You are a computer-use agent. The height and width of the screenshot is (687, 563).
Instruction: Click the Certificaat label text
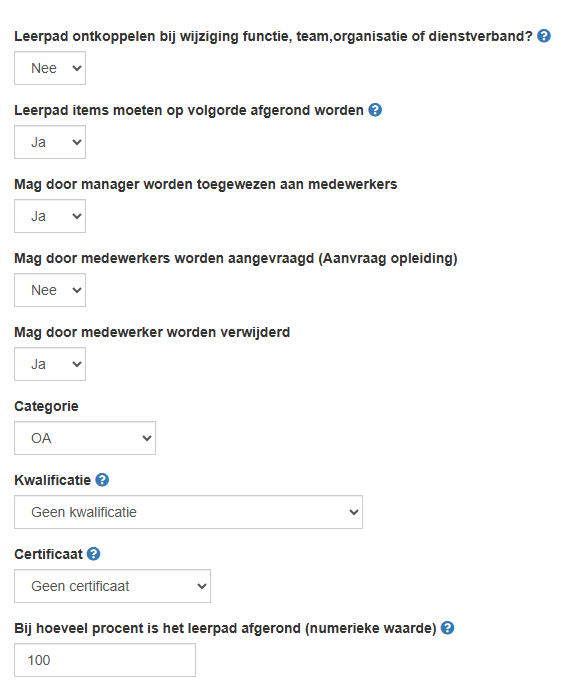click(x=49, y=555)
